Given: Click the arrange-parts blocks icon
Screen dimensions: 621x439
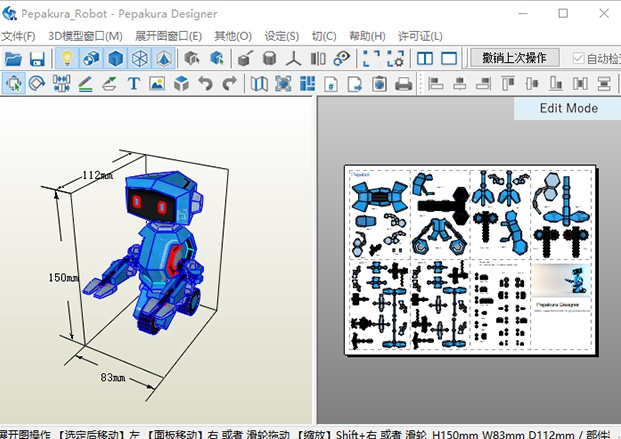Looking at the screenshot, I should tap(307, 84).
